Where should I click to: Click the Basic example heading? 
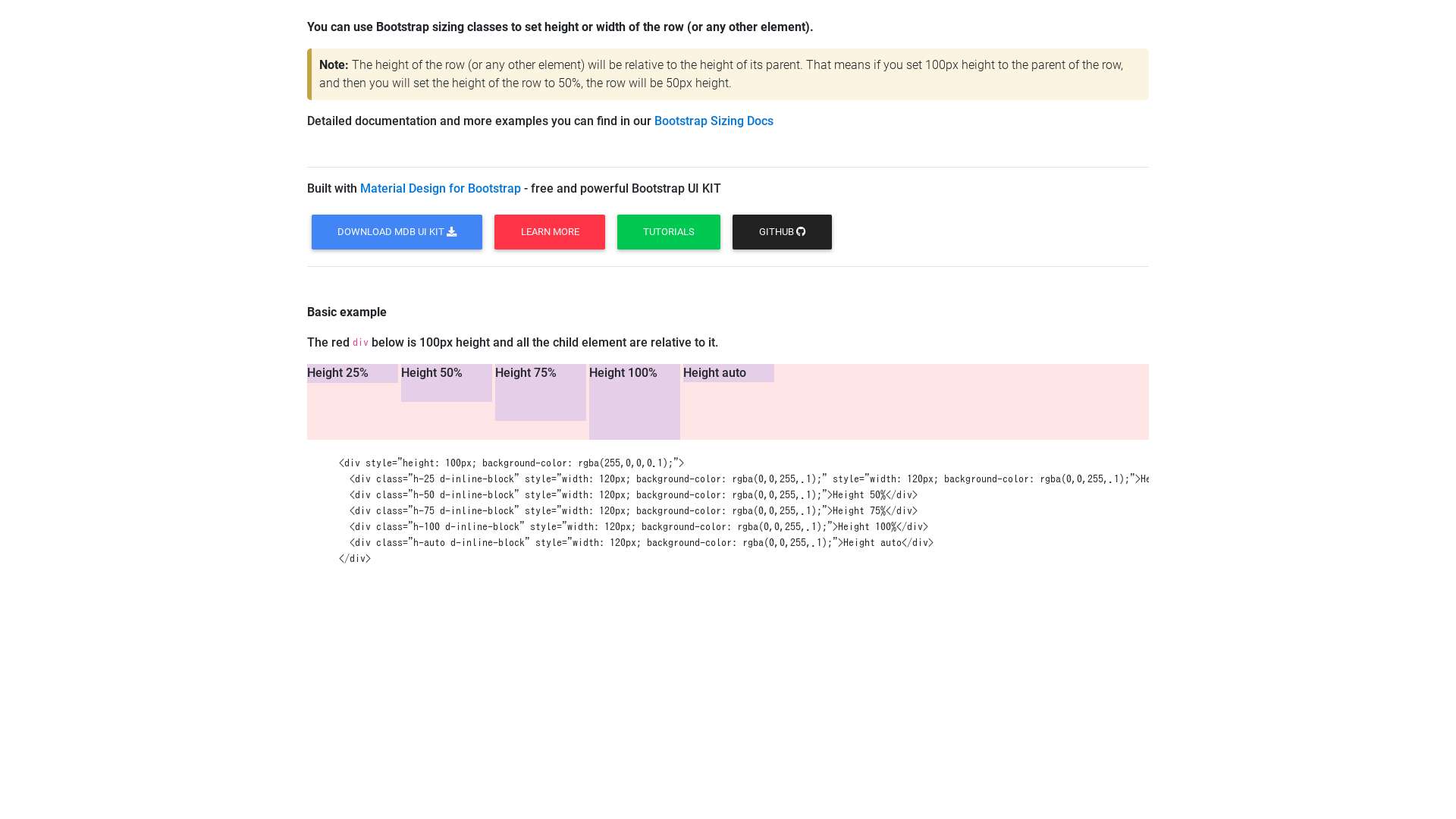click(347, 312)
